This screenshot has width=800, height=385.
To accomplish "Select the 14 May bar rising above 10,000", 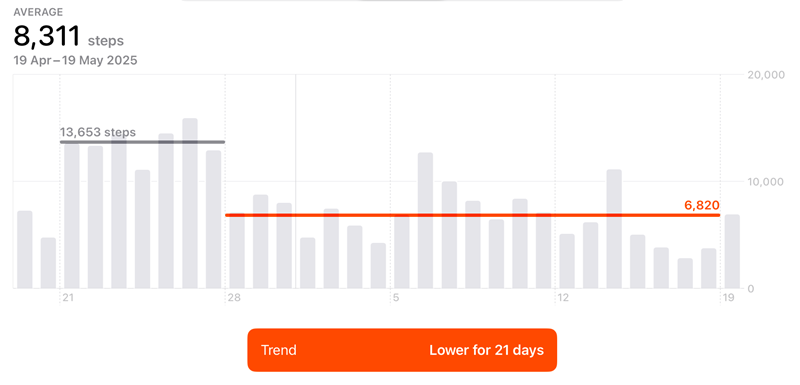I will (x=614, y=229).
